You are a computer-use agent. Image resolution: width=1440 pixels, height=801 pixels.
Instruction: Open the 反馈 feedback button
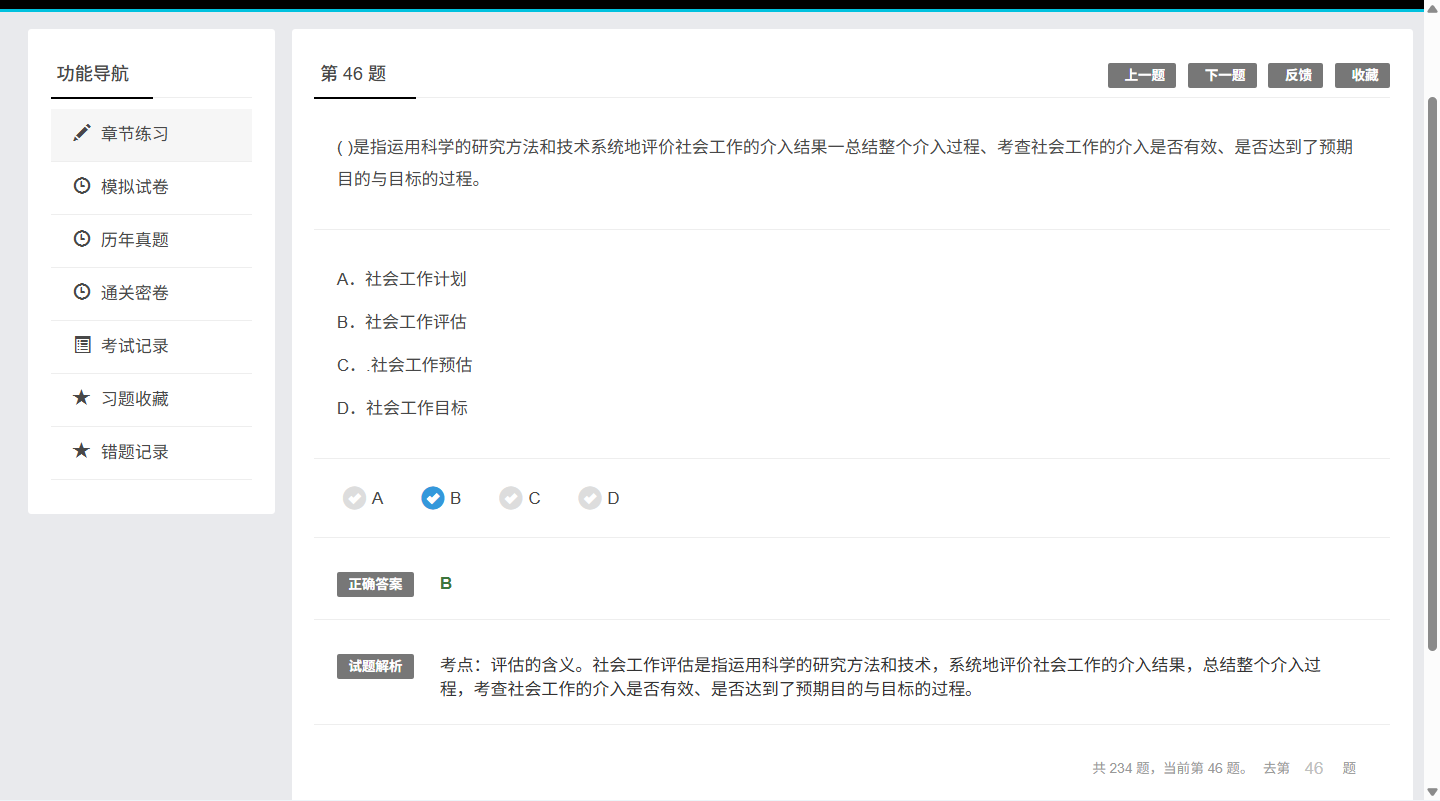click(1295, 76)
